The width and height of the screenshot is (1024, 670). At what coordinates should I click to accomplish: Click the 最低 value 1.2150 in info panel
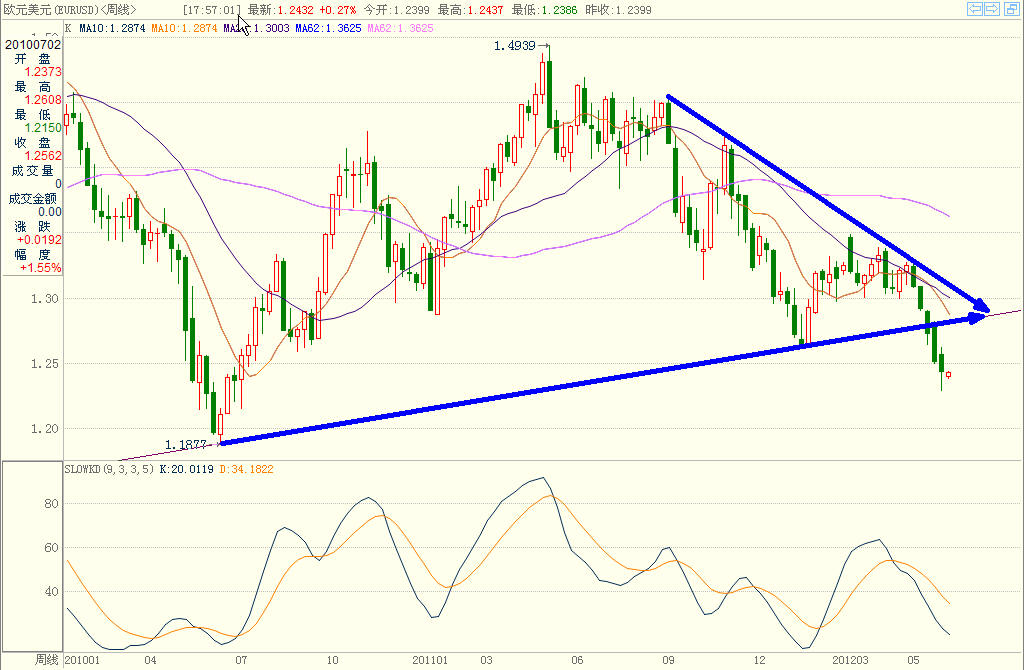[x=43, y=128]
